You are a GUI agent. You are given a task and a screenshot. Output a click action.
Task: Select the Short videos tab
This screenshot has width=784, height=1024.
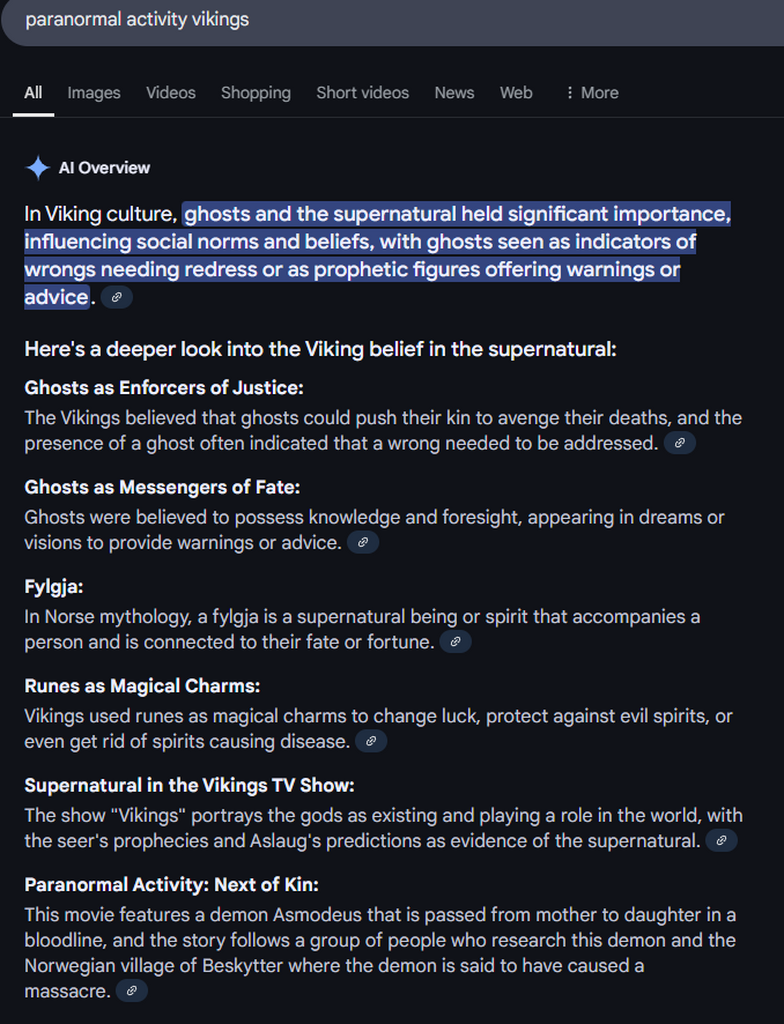click(x=363, y=93)
